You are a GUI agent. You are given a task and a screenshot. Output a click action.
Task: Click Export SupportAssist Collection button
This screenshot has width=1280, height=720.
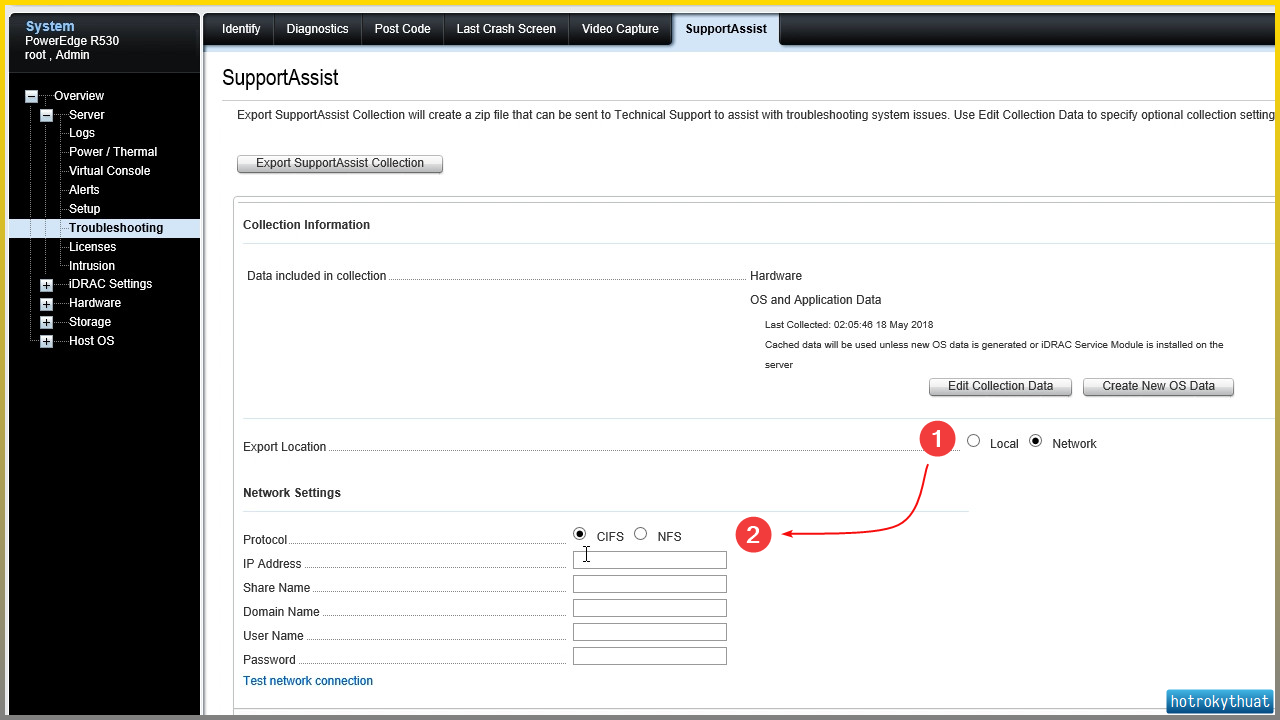[x=340, y=163]
